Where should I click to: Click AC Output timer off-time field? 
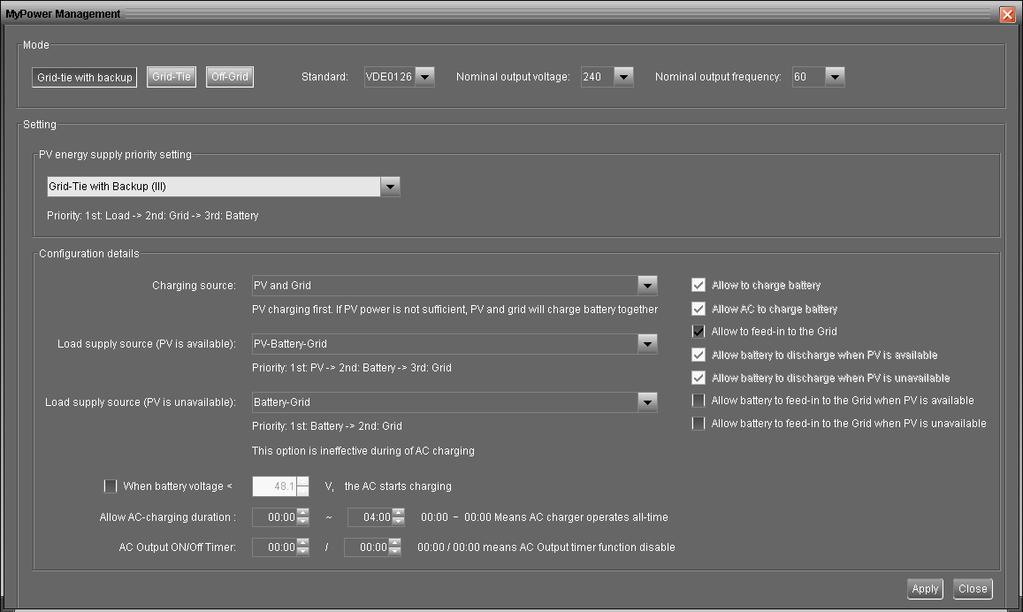point(366,547)
